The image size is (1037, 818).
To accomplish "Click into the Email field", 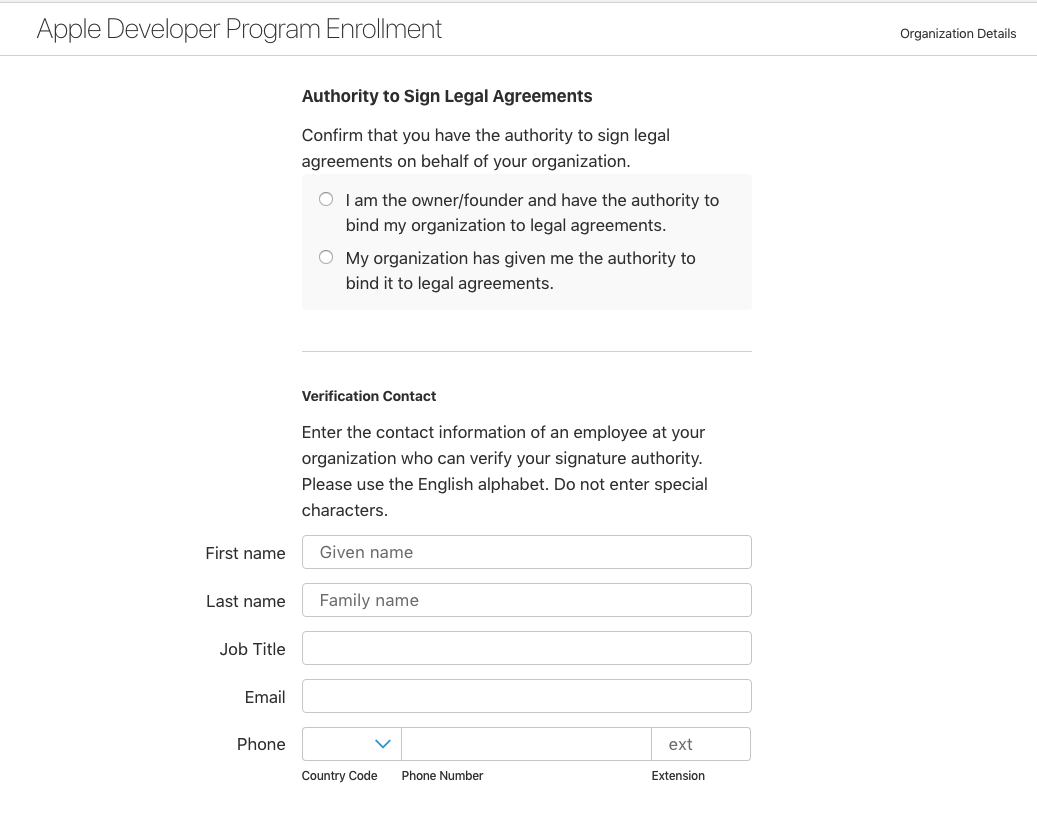I will (526, 696).
